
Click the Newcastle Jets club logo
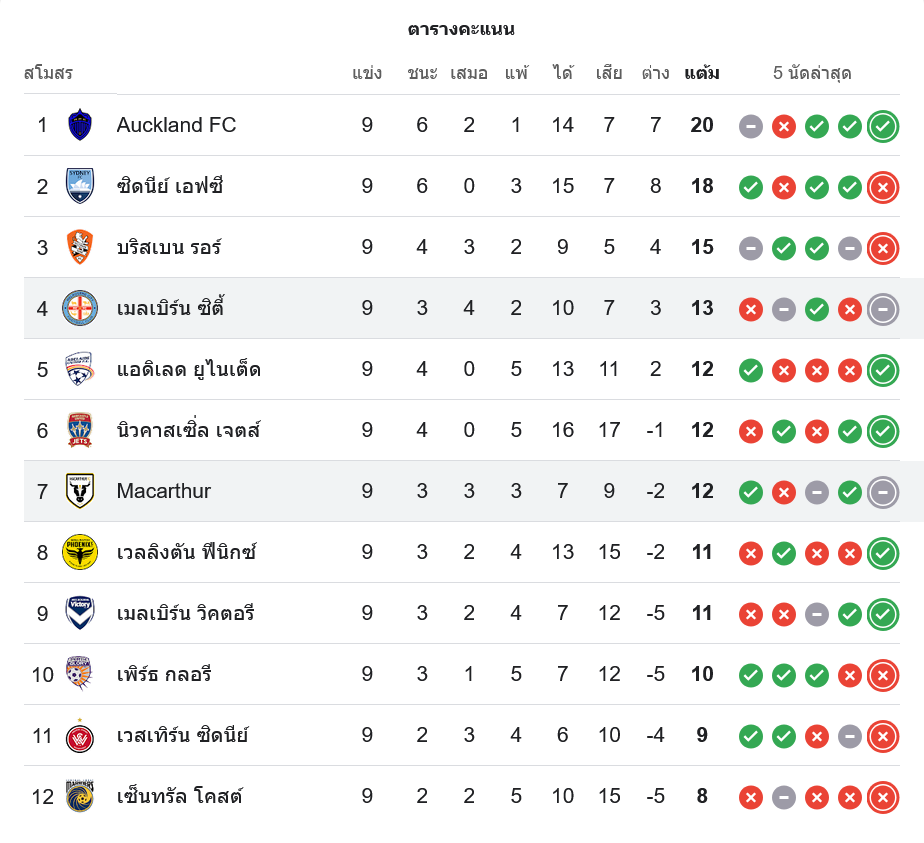pyautogui.click(x=80, y=430)
